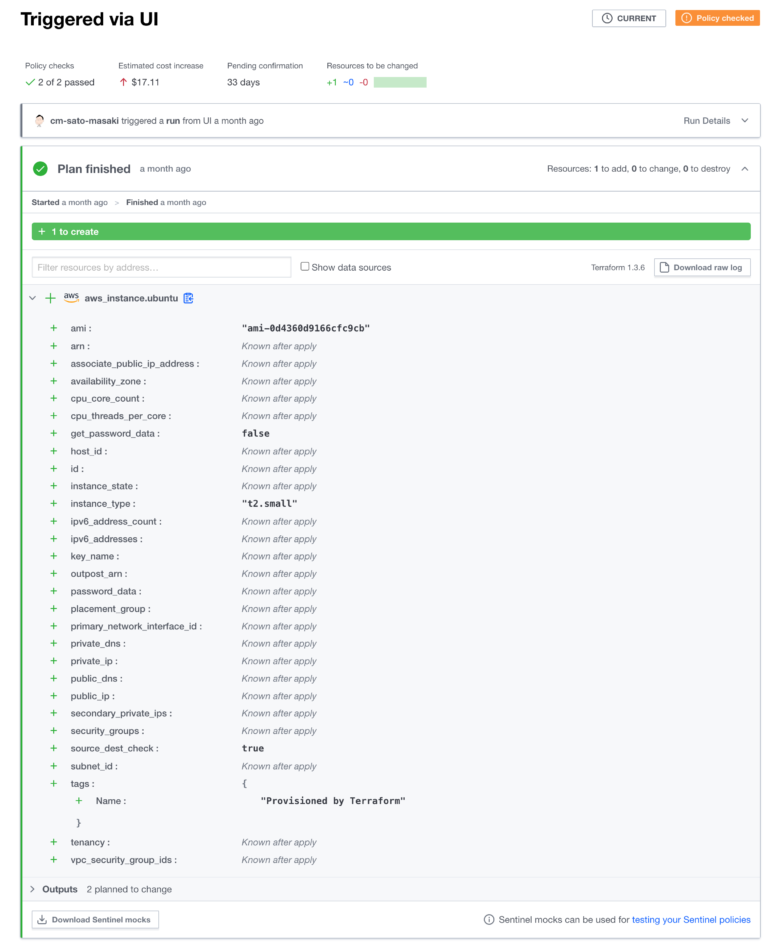
Task: Click the Download raw log button
Action: pos(704,266)
